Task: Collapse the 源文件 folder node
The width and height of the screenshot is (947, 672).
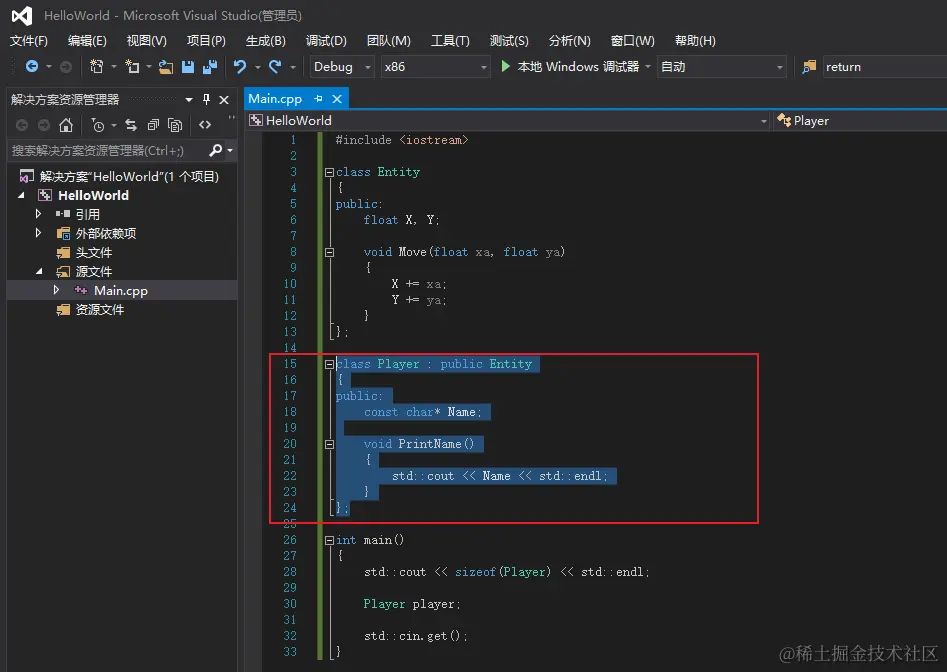Action: tap(39, 271)
